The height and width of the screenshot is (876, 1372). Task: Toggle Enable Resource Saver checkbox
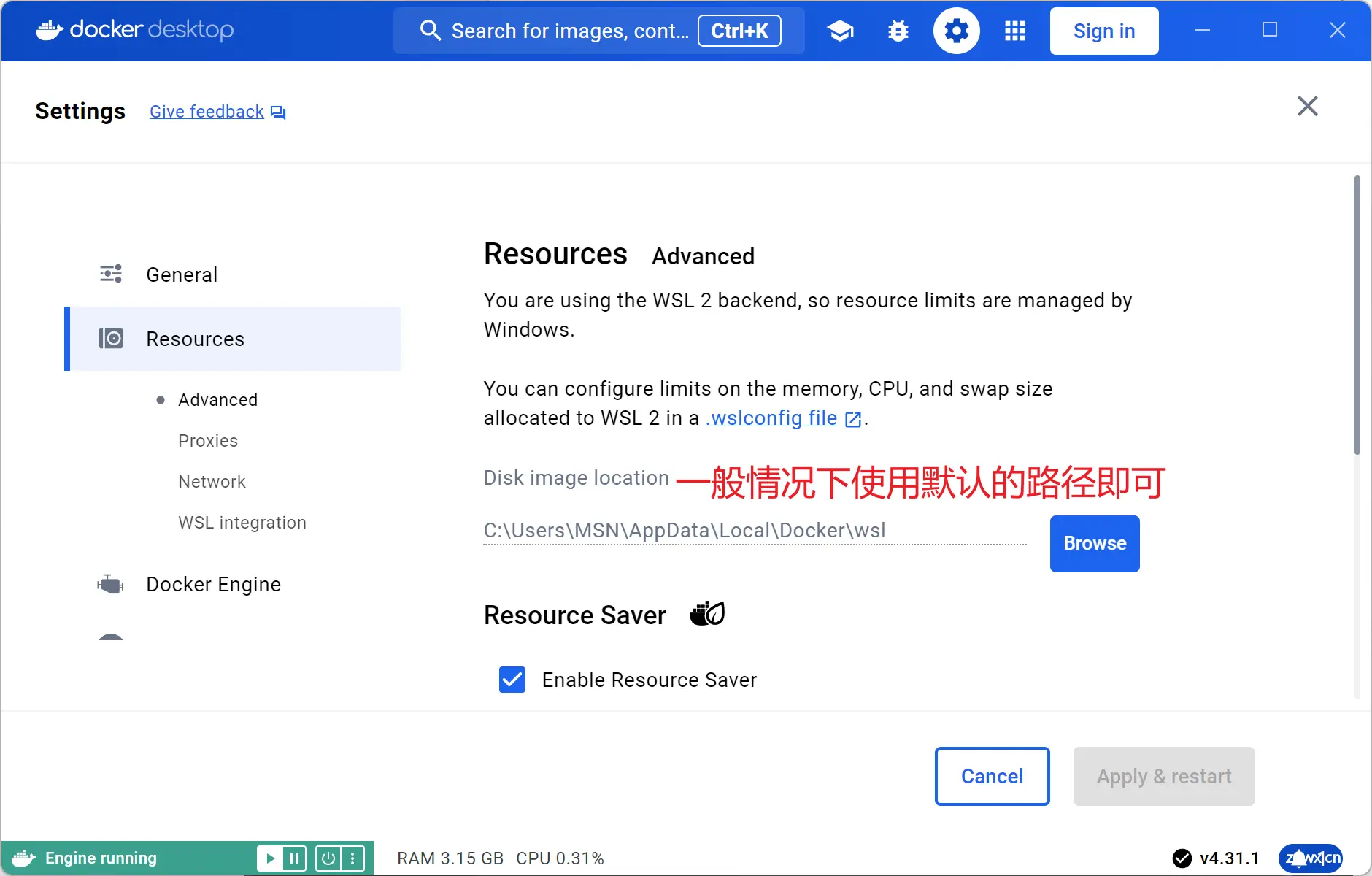click(x=512, y=680)
